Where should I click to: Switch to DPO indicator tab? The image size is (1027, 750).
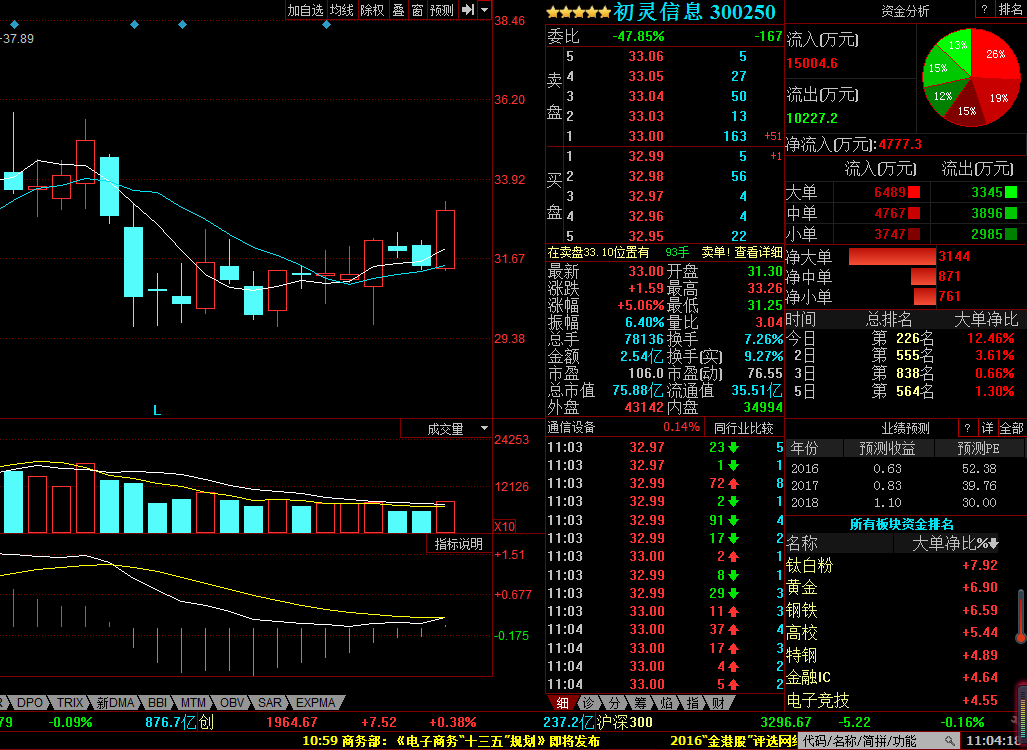30,703
